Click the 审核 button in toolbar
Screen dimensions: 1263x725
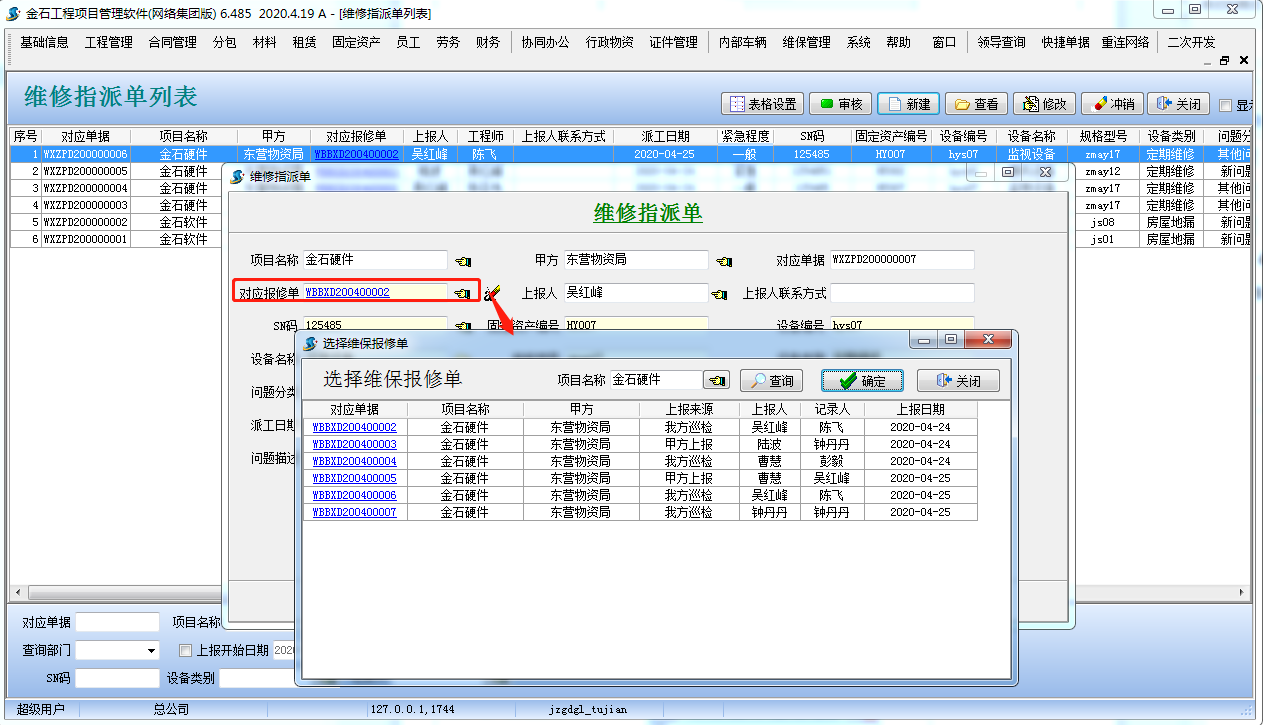coord(840,104)
